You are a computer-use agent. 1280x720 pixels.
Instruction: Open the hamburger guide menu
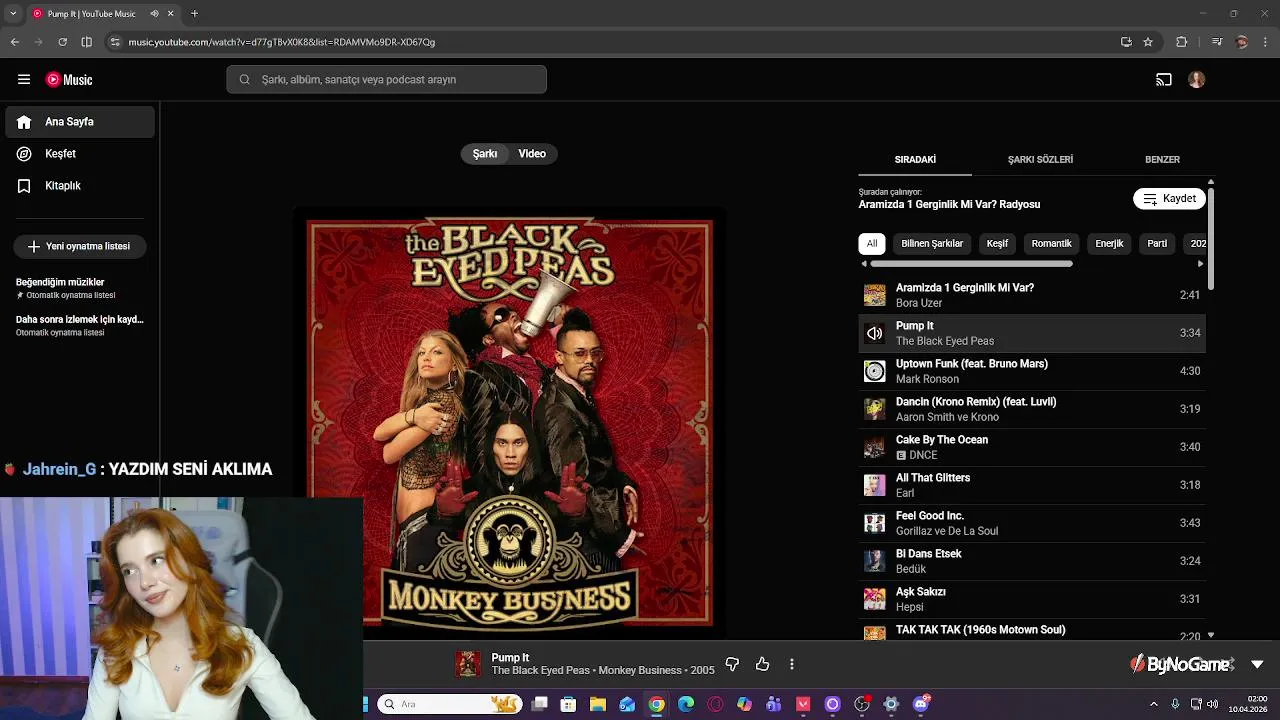click(24, 79)
